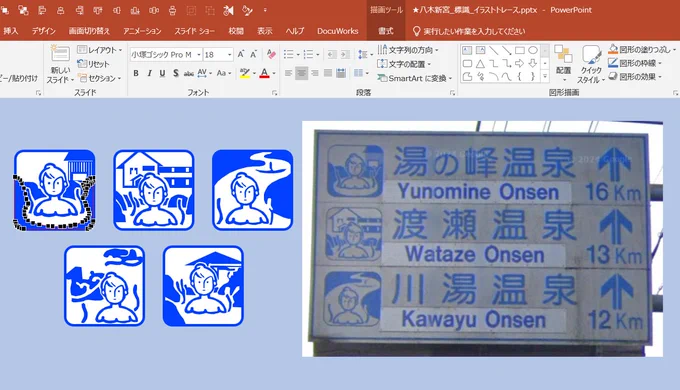Open 文字列の方向 text direction dropdown

pyautogui.click(x=408, y=50)
